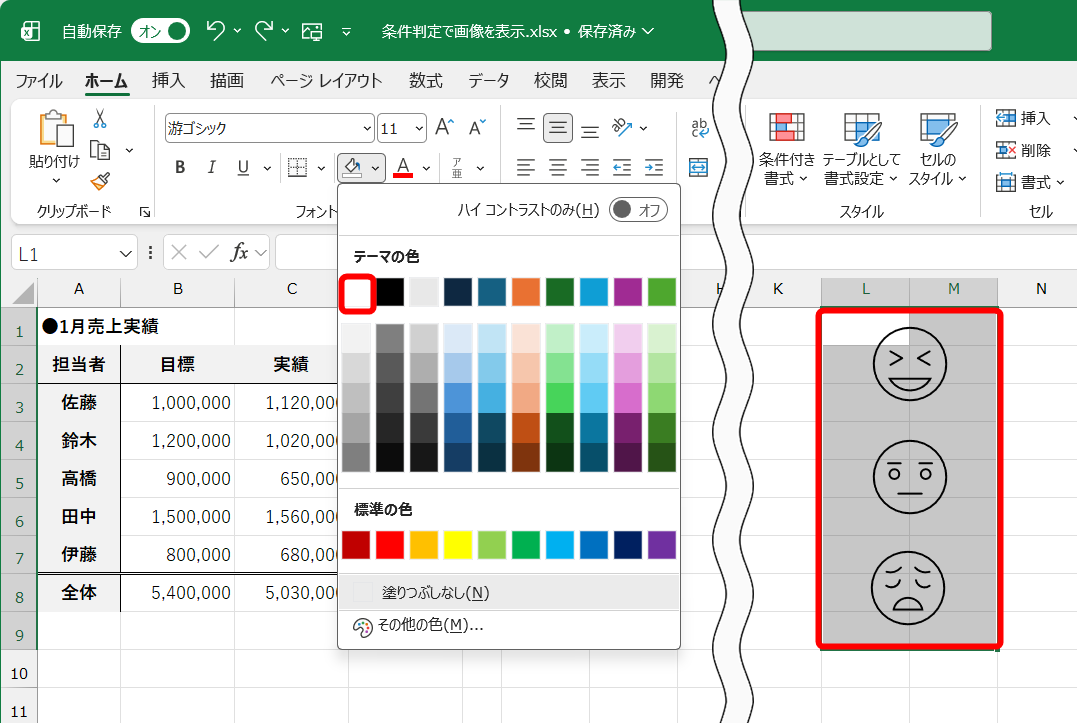Toggle ハイ コントラストのみ switch
1077x723 pixels.
(638, 210)
